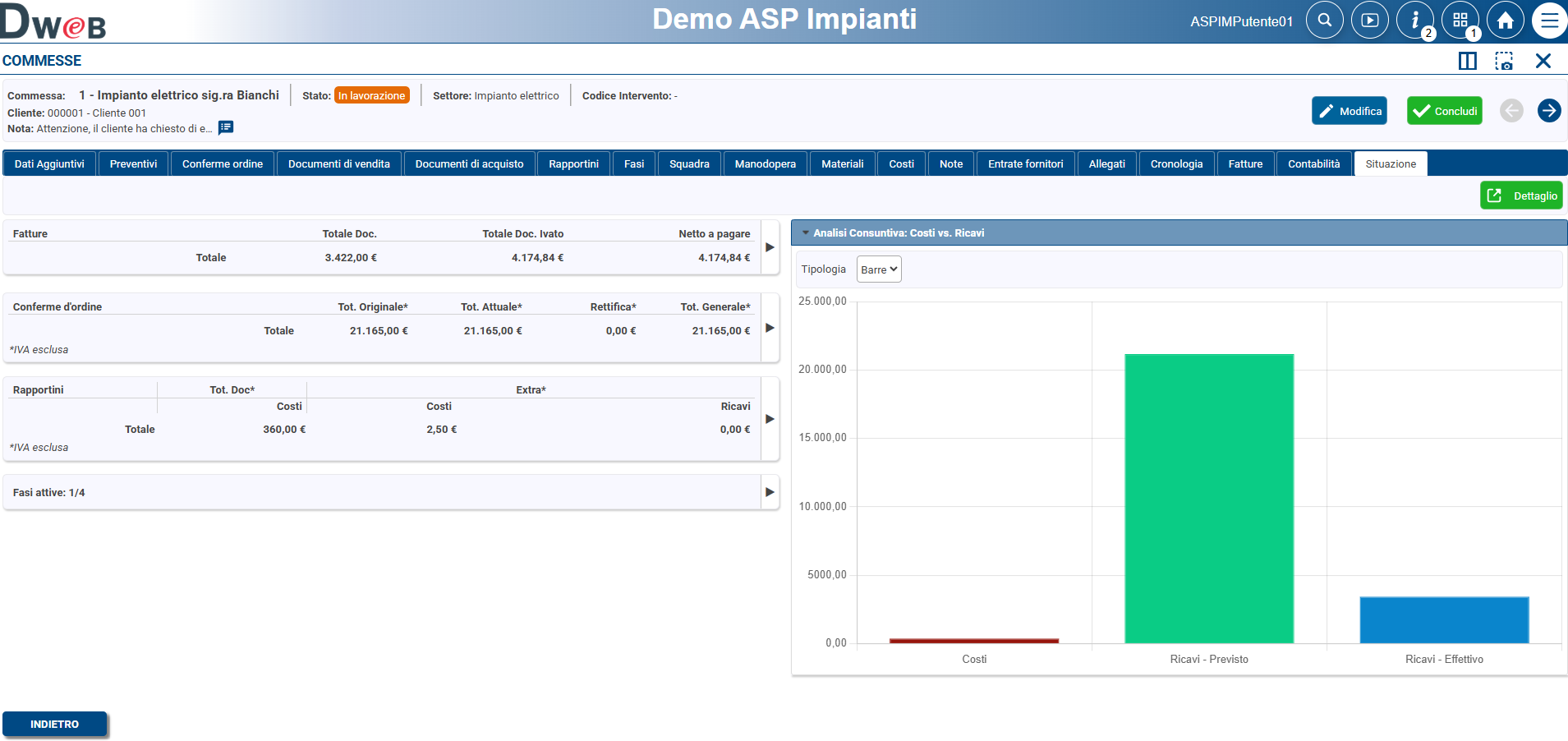Open the apps grid icon

tap(1460, 21)
